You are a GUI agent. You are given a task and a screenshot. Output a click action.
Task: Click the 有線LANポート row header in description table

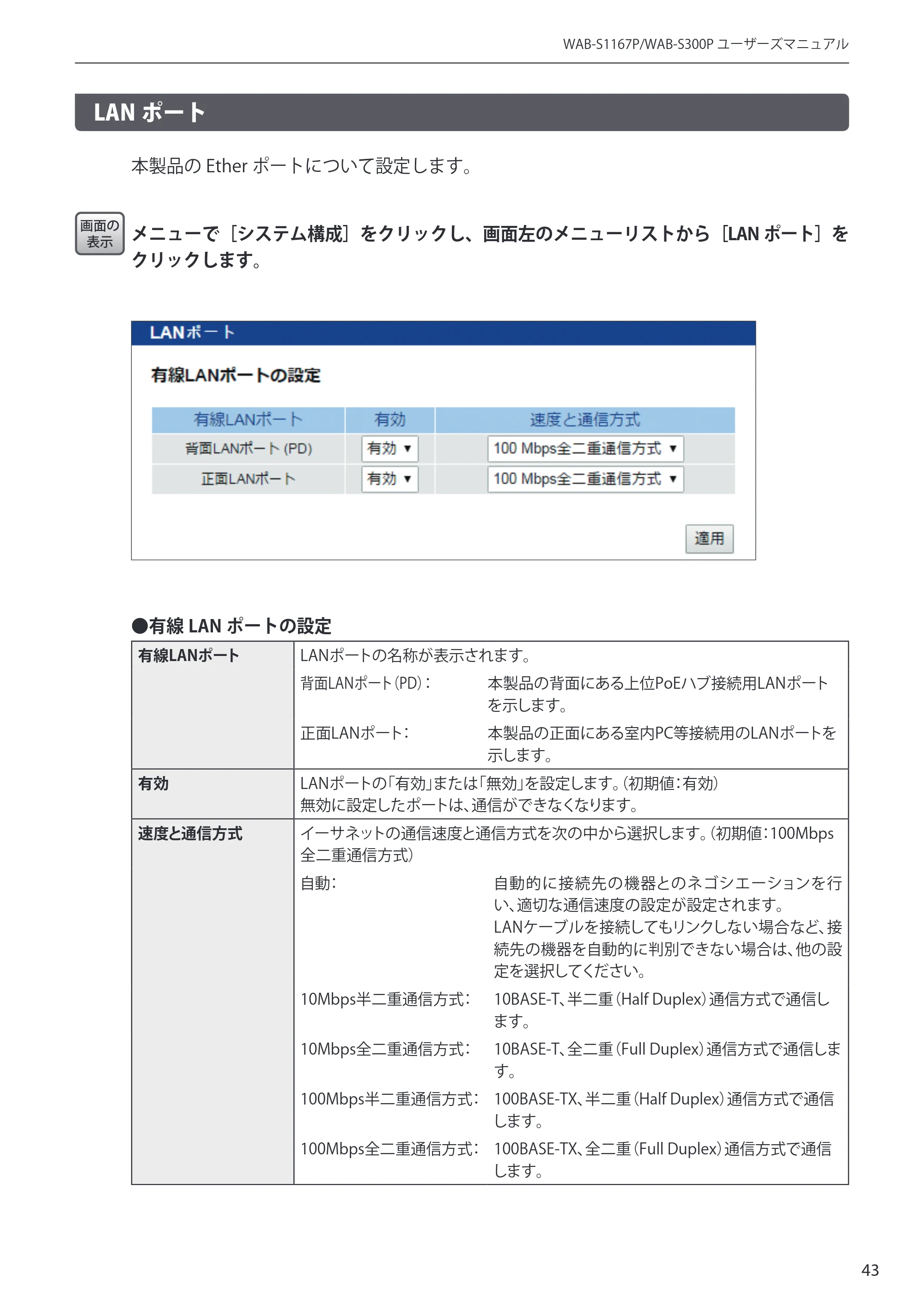click(x=188, y=655)
